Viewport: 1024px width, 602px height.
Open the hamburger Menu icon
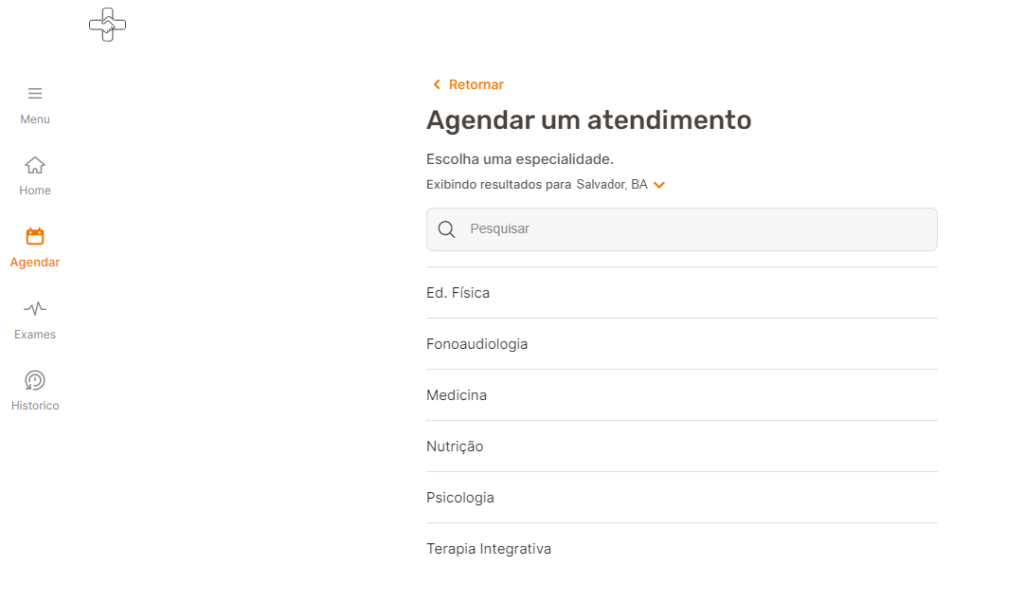35,93
